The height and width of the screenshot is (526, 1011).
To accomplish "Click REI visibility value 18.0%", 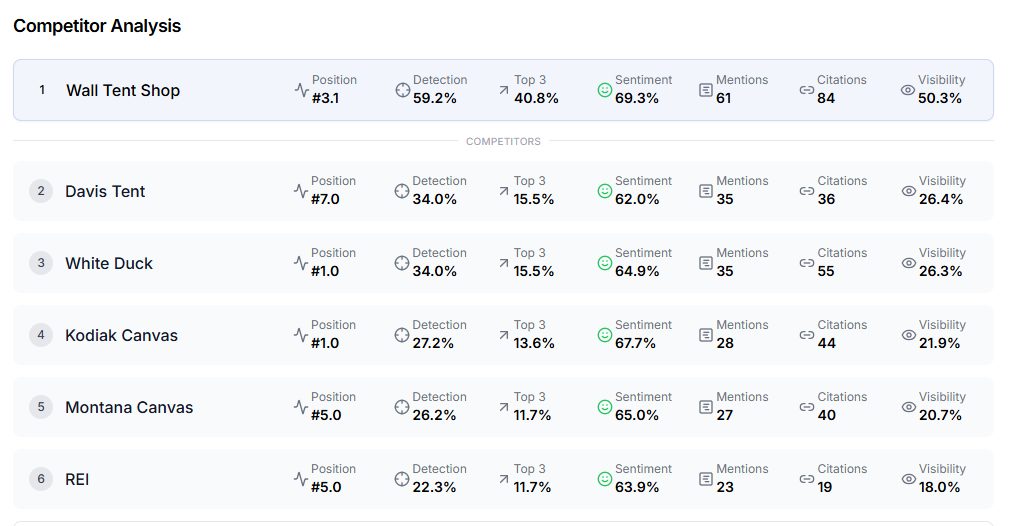I will (939, 487).
